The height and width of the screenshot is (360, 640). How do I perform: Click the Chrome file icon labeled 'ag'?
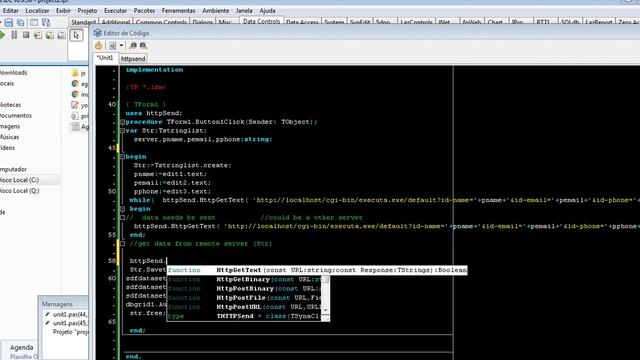pyautogui.click(x=75, y=83)
